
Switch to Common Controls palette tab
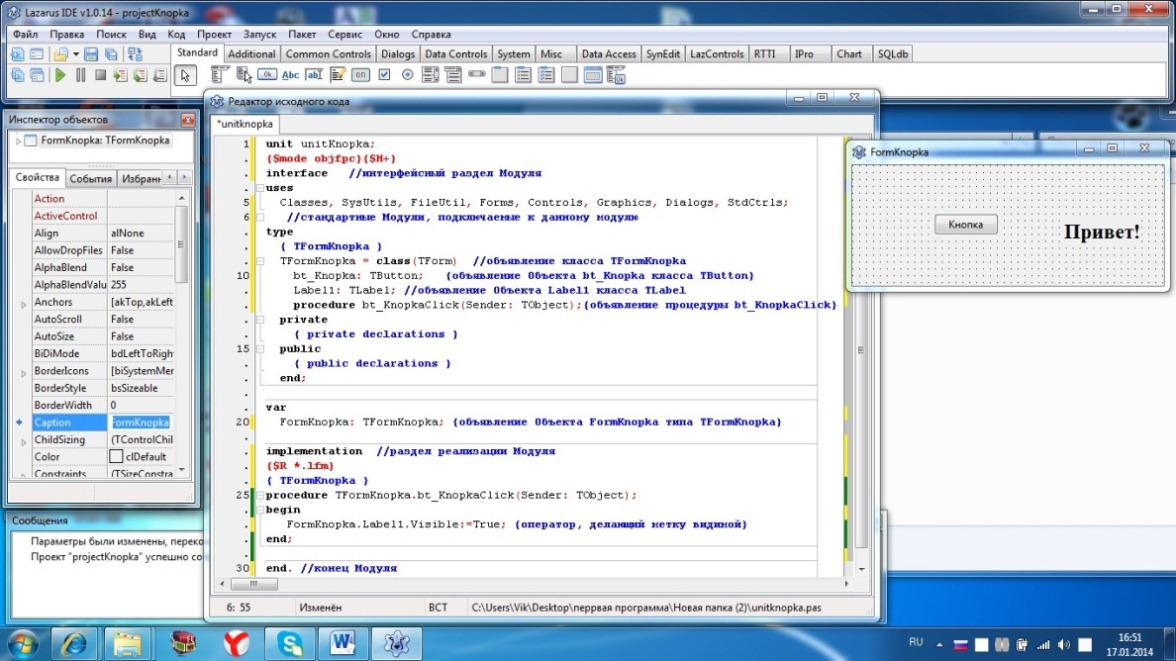pos(328,54)
